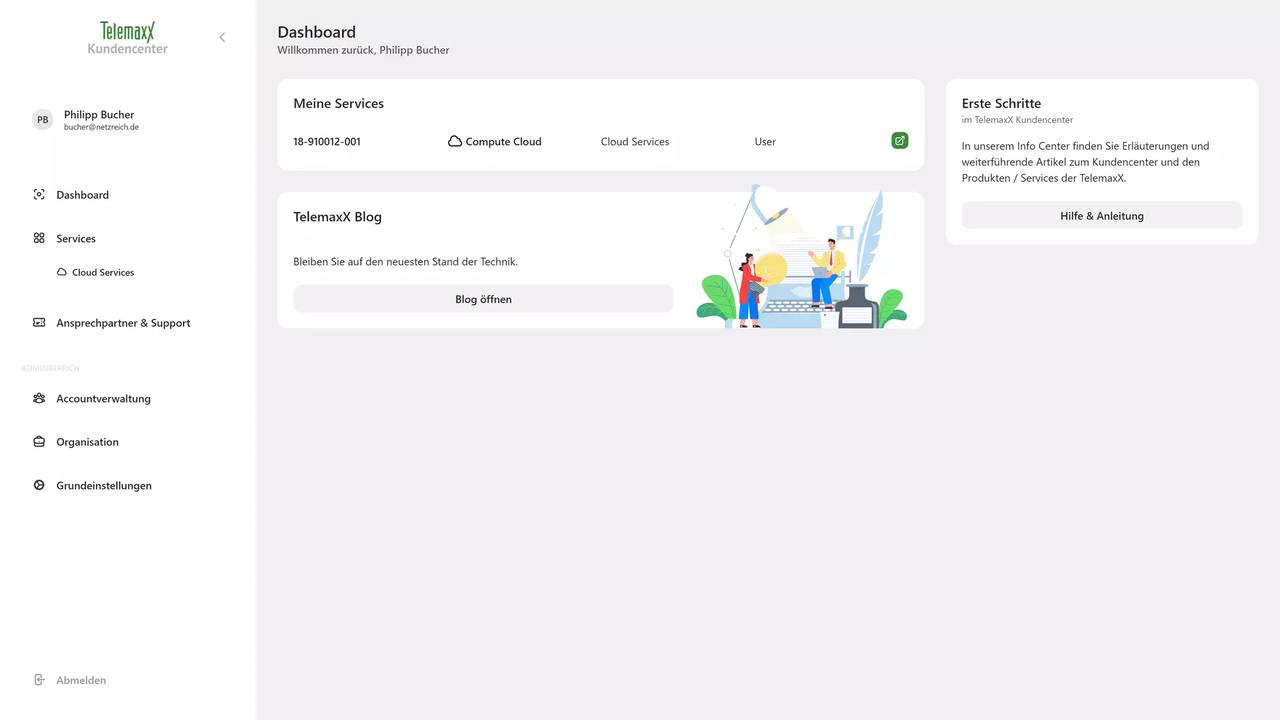Click the Ansprechpartner & Support icon

39,323
